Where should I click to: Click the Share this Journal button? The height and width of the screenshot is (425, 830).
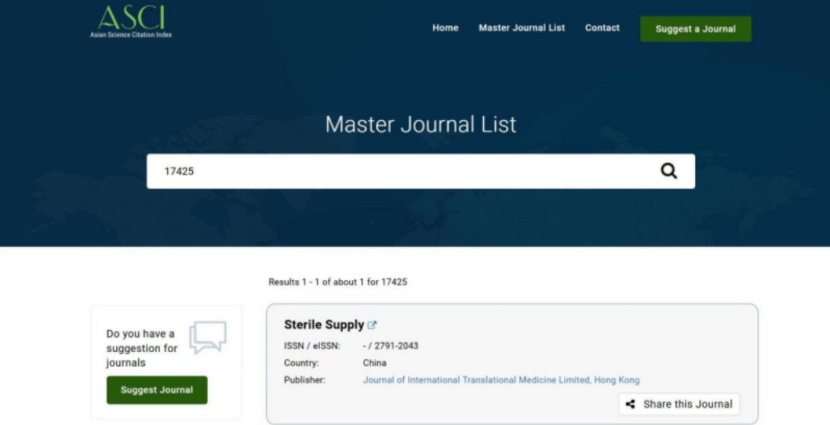click(679, 404)
